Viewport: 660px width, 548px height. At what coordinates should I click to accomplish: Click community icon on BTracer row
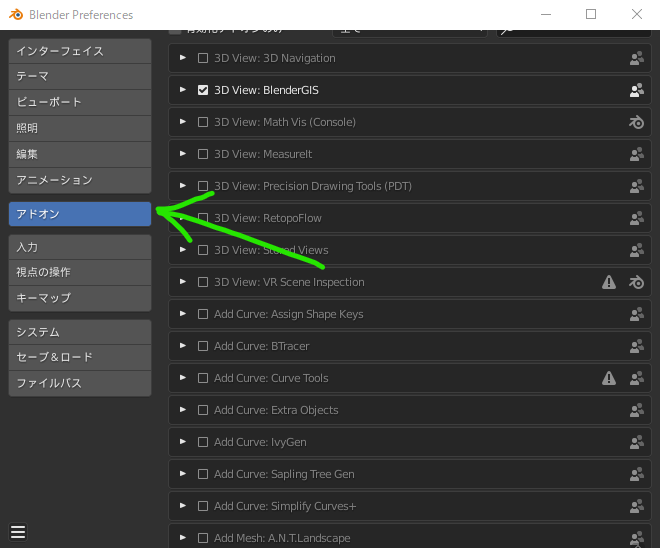[636, 346]
